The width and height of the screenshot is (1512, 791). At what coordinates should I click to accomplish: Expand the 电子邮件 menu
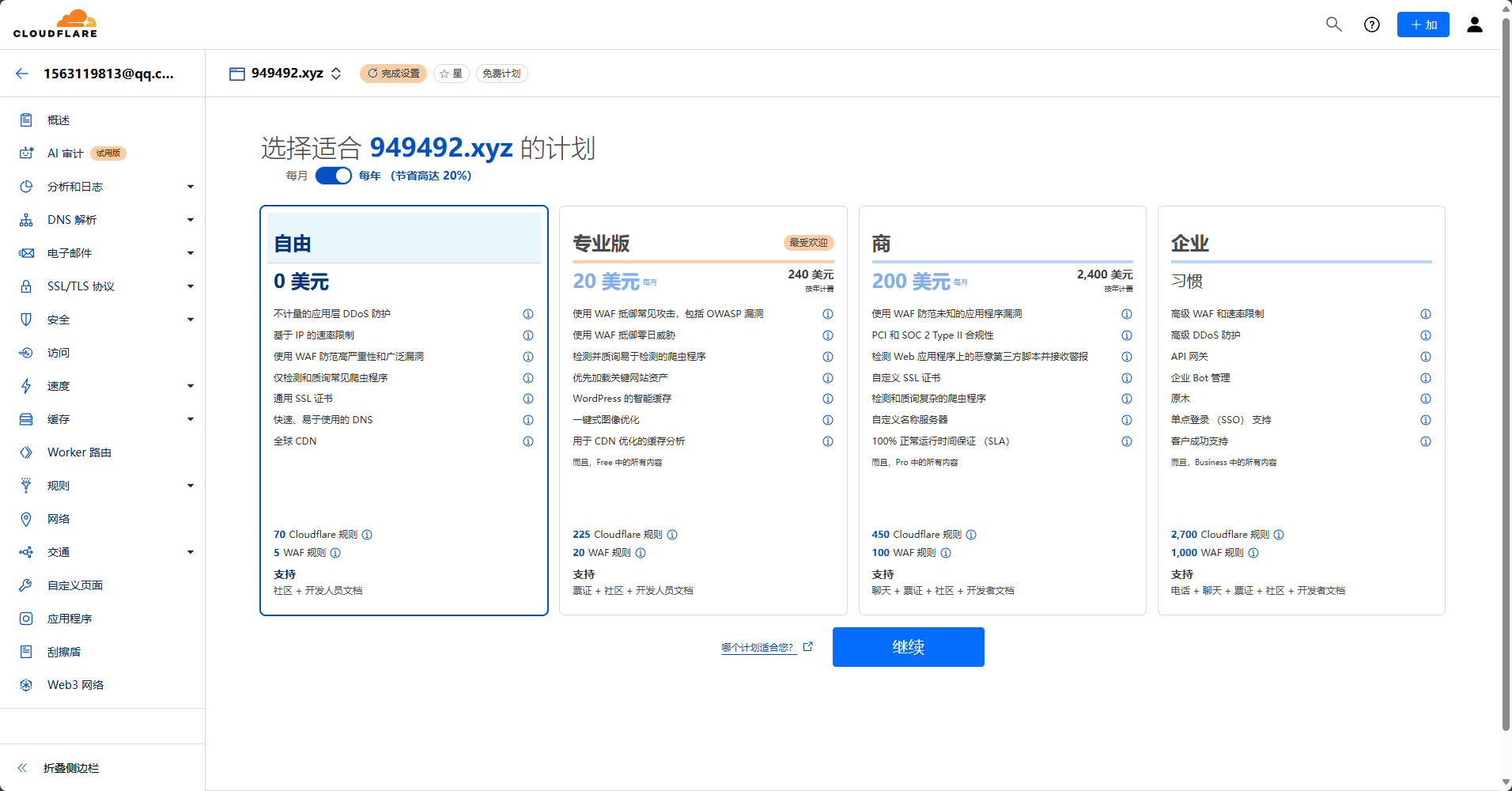[191, 253]
